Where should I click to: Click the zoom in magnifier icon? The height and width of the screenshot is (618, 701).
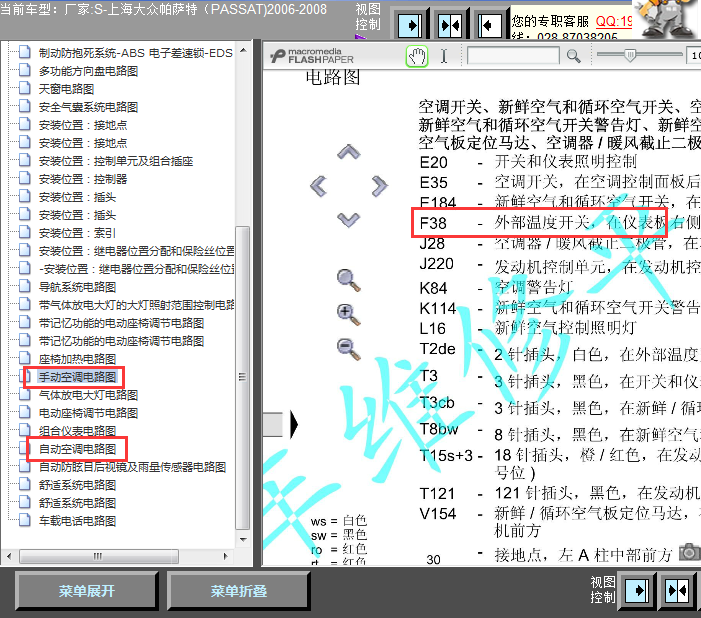point(348,314)
